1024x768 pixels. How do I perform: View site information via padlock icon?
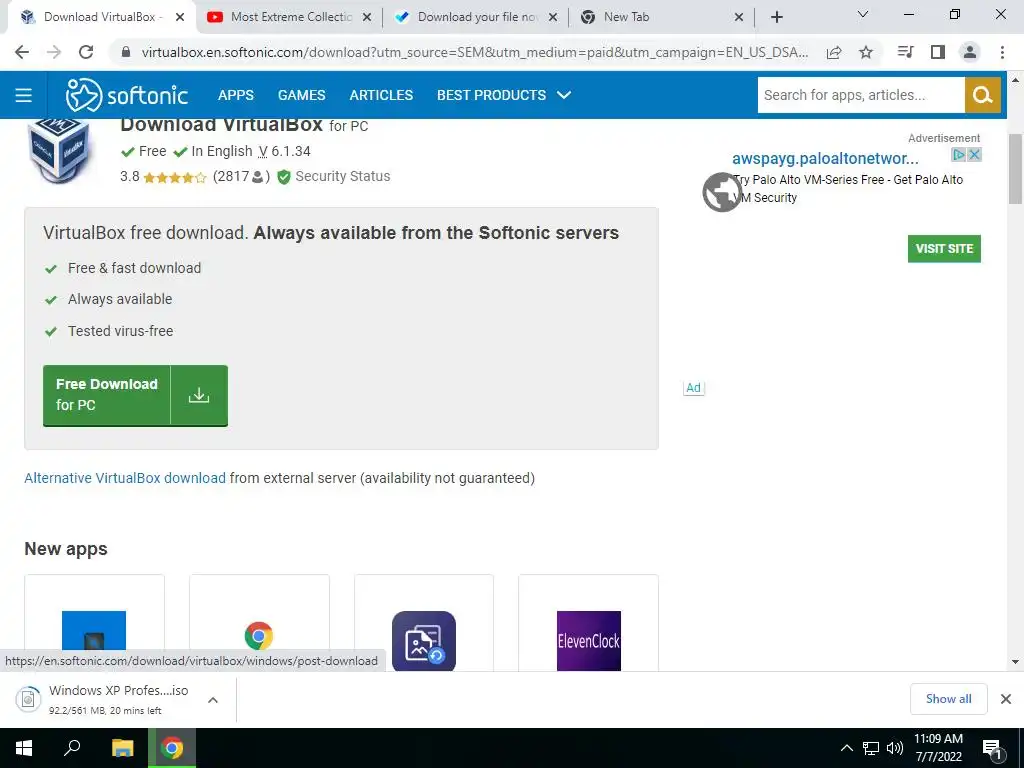click(126, 52)
